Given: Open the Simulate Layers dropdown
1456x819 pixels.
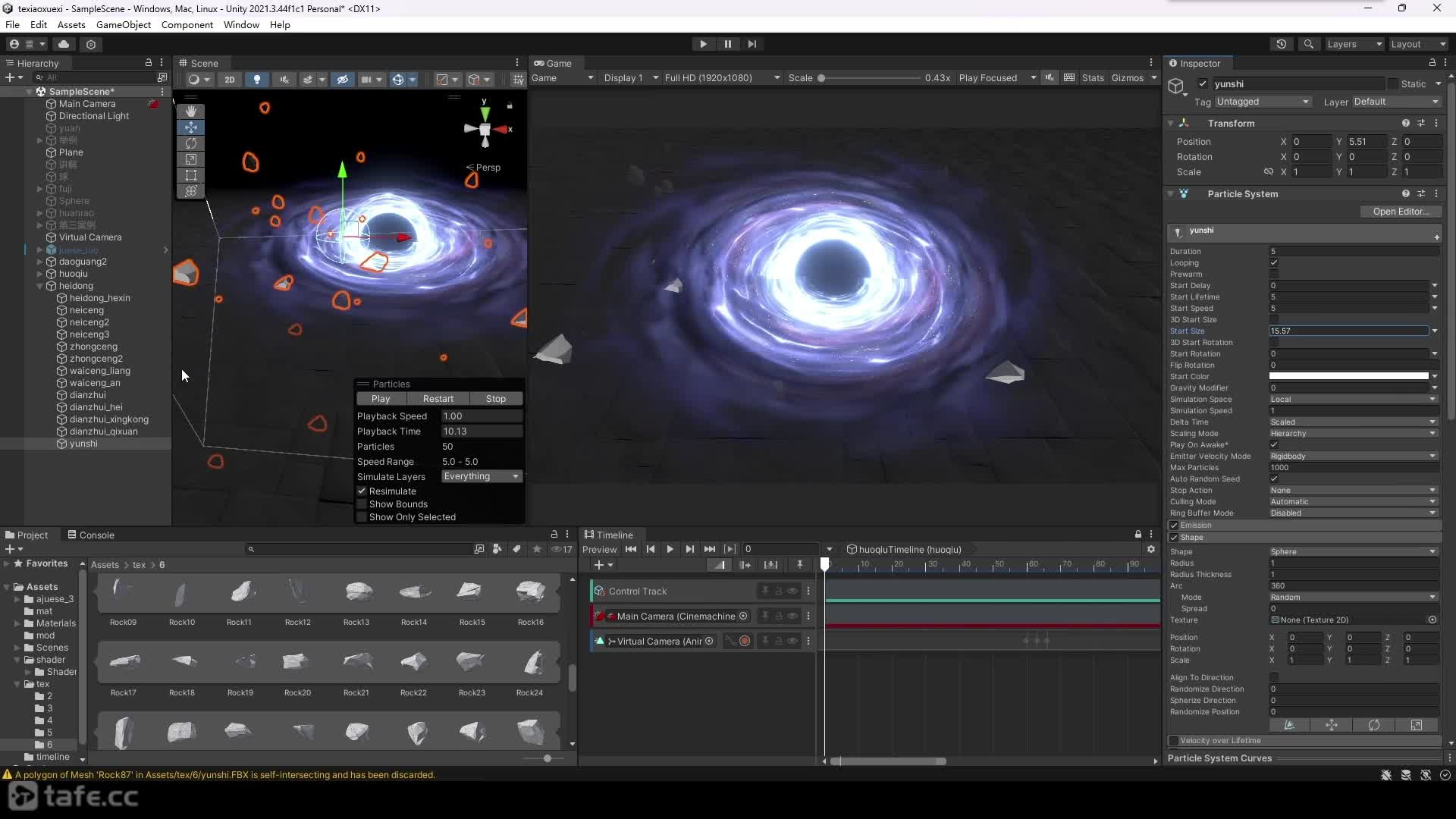Looking at the screenshot, I should coord(482,476).
